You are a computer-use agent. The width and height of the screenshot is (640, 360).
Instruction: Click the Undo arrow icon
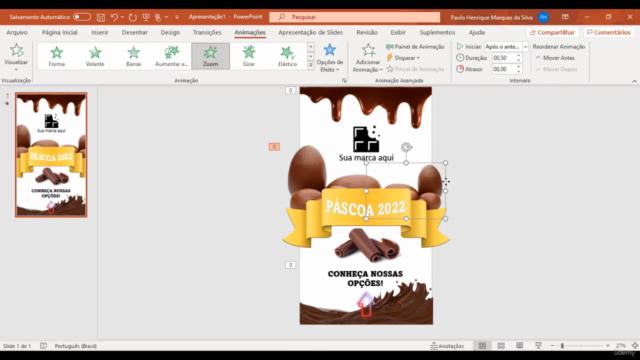point(114,17)
